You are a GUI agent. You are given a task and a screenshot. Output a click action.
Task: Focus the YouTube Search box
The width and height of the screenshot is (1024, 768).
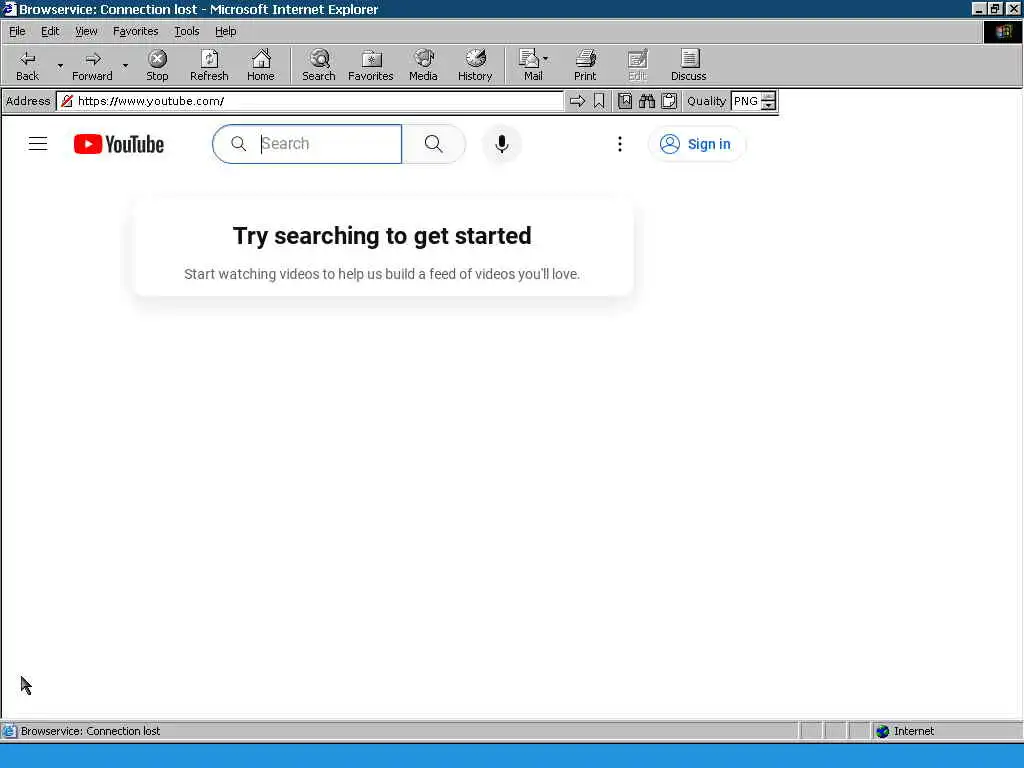click(307, 144)
